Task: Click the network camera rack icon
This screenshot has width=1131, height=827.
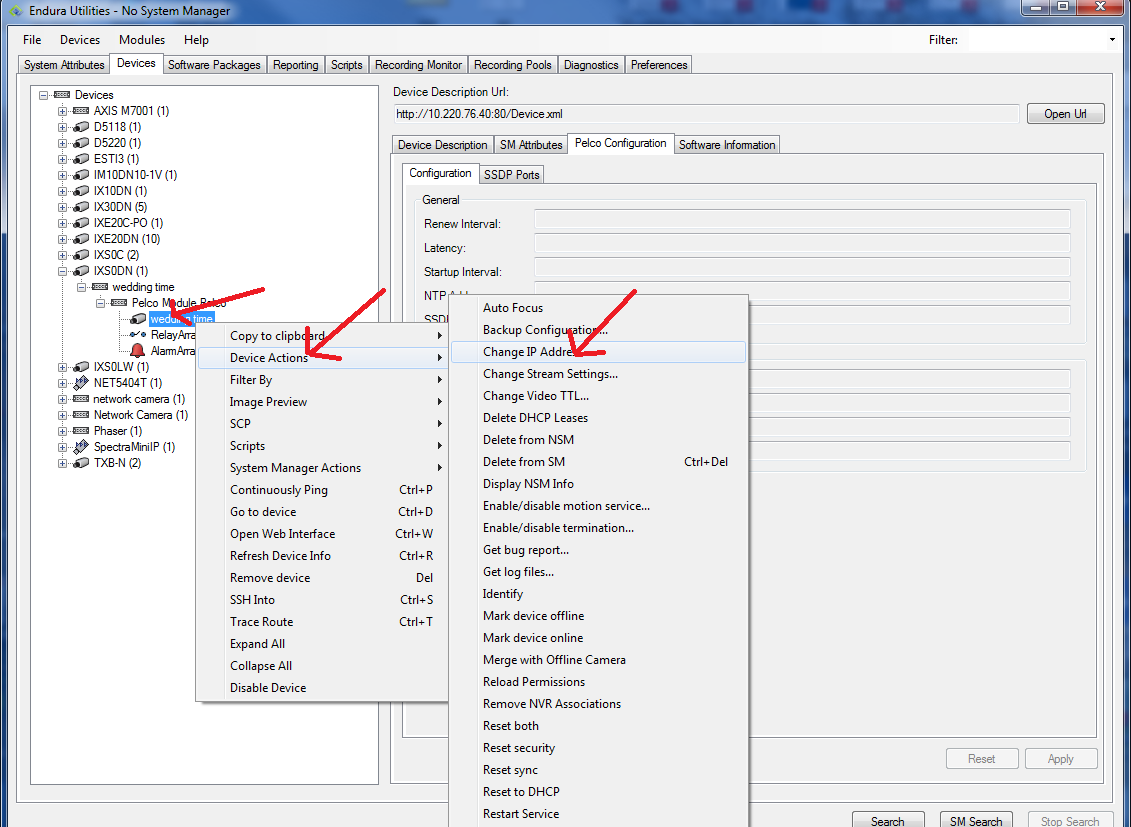Action: coord(81,399)
